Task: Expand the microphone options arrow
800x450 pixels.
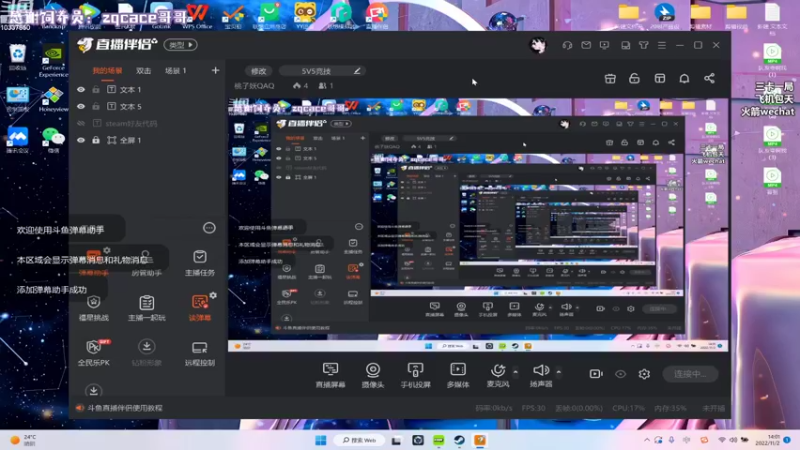Action: click(515, 372)
